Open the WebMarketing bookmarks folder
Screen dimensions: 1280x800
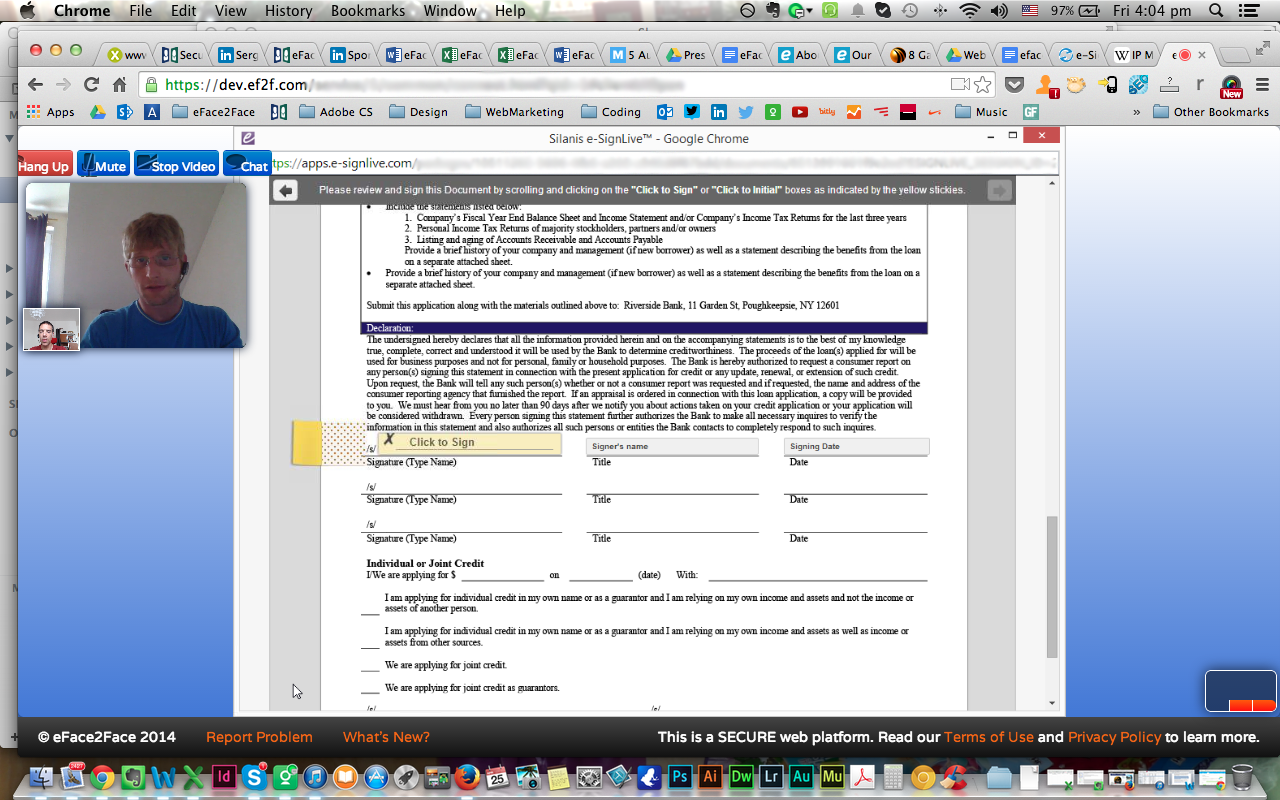click(x=514, y=112)
